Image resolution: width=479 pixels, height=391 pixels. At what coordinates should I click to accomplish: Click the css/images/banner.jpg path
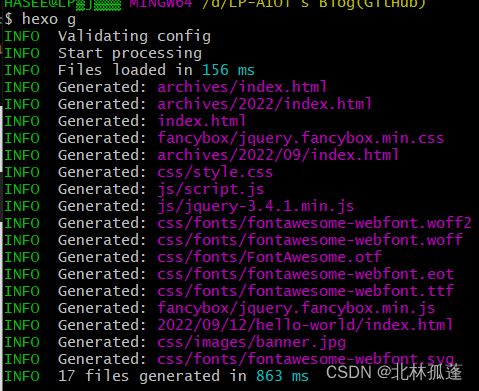pos(251,342)
